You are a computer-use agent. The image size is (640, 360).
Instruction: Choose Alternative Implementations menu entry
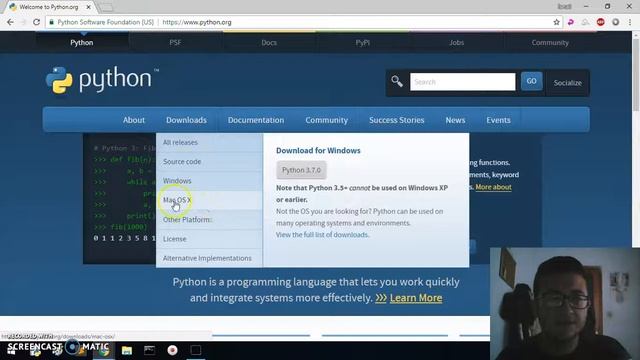coord(209,258)
